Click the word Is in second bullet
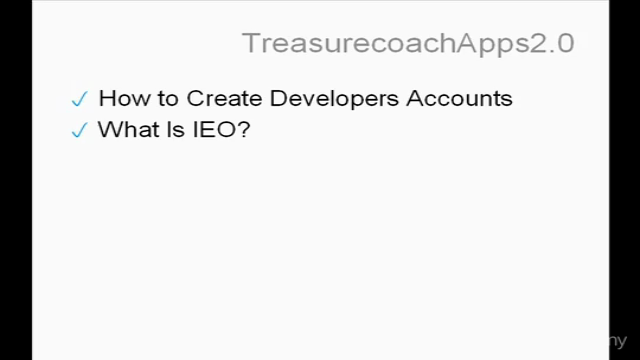640x360 pixels. 176,130
